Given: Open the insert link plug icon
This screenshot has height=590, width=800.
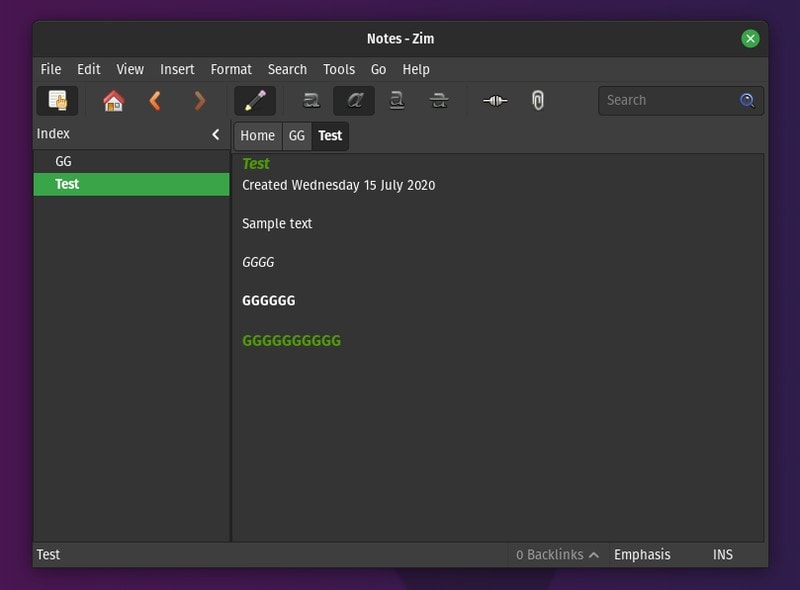Looking at the screenshot, I should tap(495, 101).
